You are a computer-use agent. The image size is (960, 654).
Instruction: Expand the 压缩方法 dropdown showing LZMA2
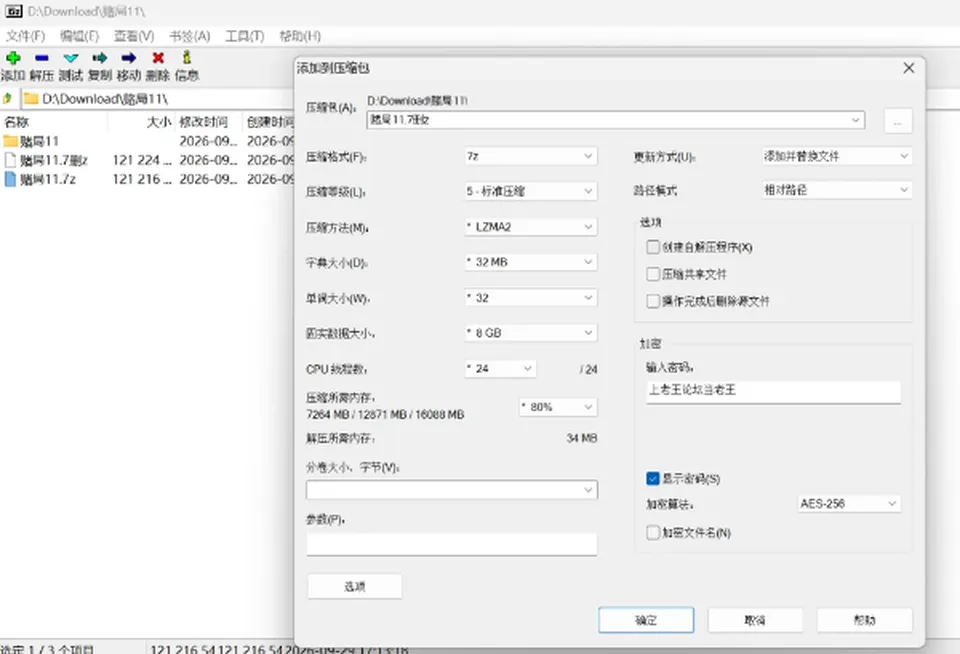click(x=530, y=227)
